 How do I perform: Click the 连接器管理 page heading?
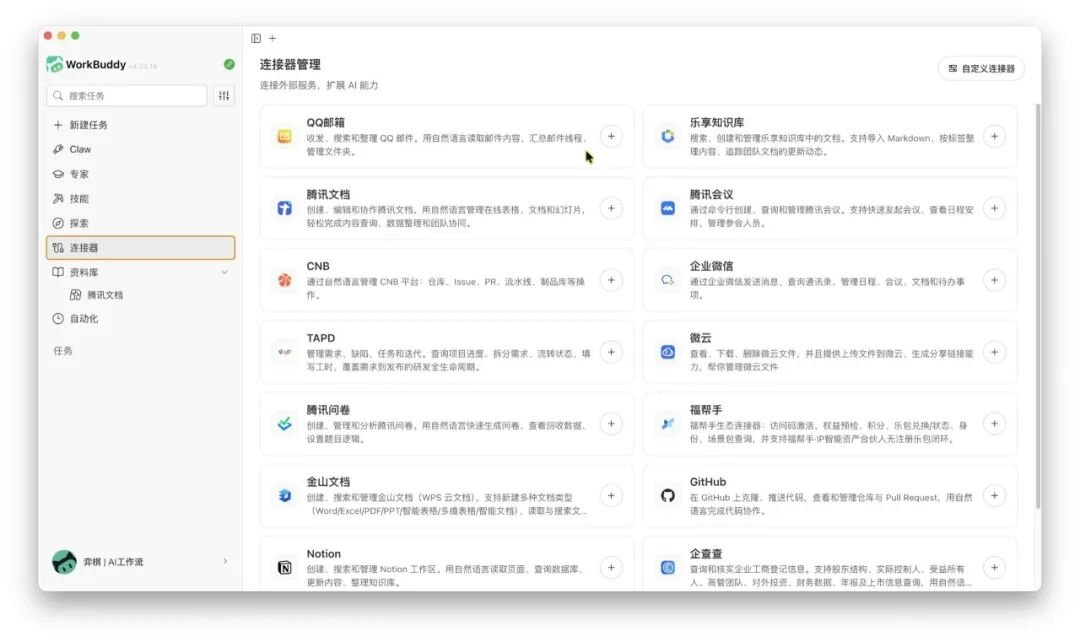290,64
